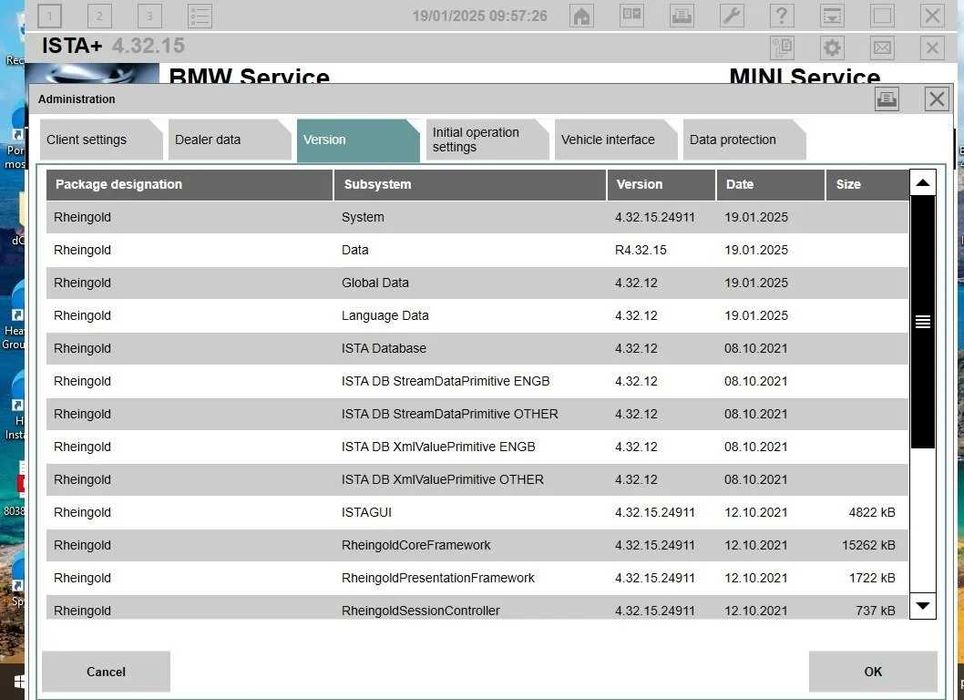Open the Data protection tab

point(744,140)
